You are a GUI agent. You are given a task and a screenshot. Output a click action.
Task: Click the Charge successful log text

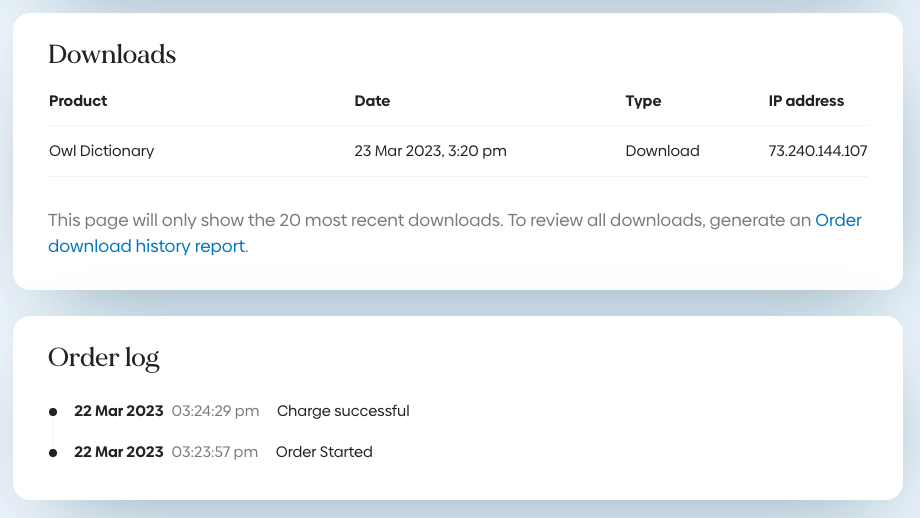(x=343, y=411)
